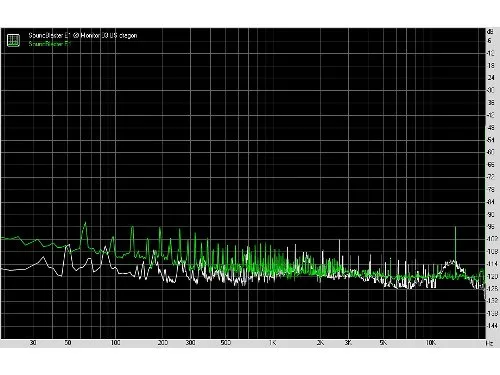Click the 2K frequency axis label
Viewport: 500px width, 375px height.
tap(320, 343)
